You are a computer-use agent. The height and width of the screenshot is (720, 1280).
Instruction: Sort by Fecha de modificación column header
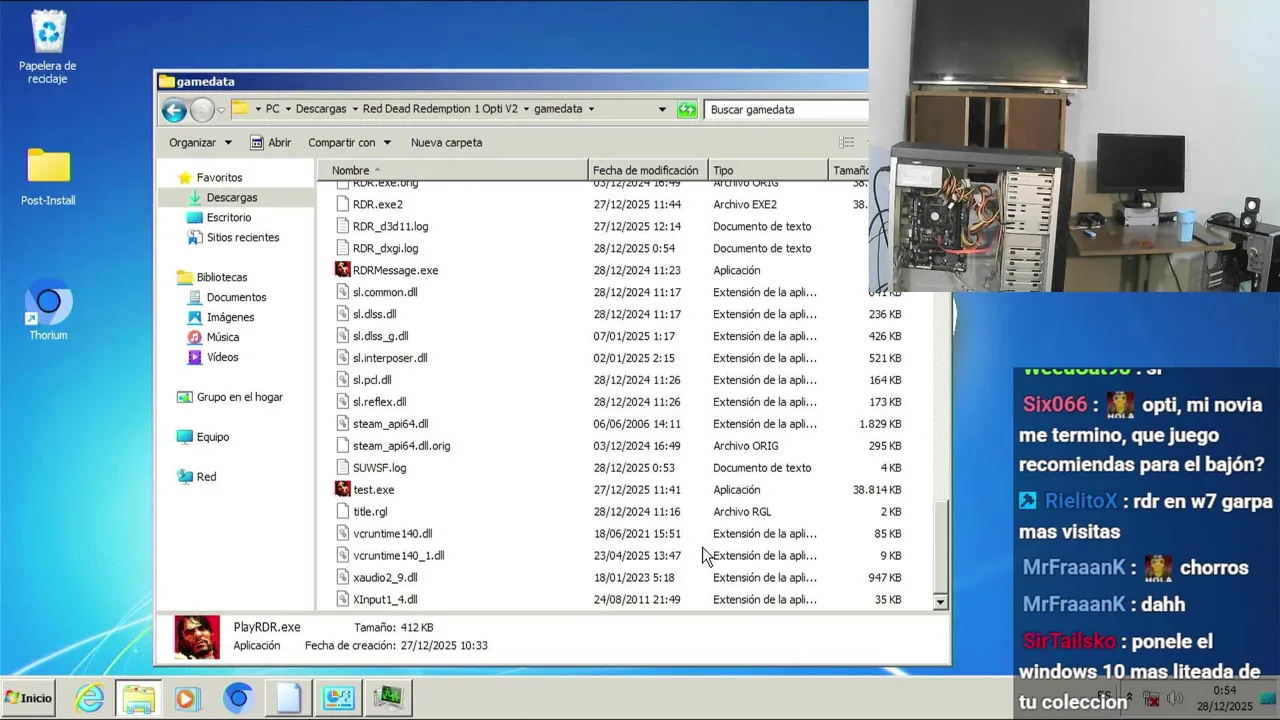648,170
